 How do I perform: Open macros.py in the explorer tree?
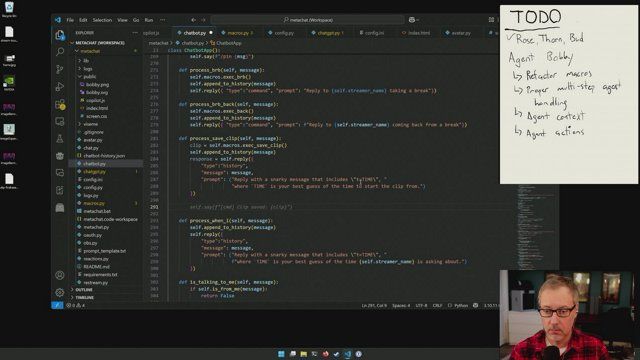tap(94, 203)
